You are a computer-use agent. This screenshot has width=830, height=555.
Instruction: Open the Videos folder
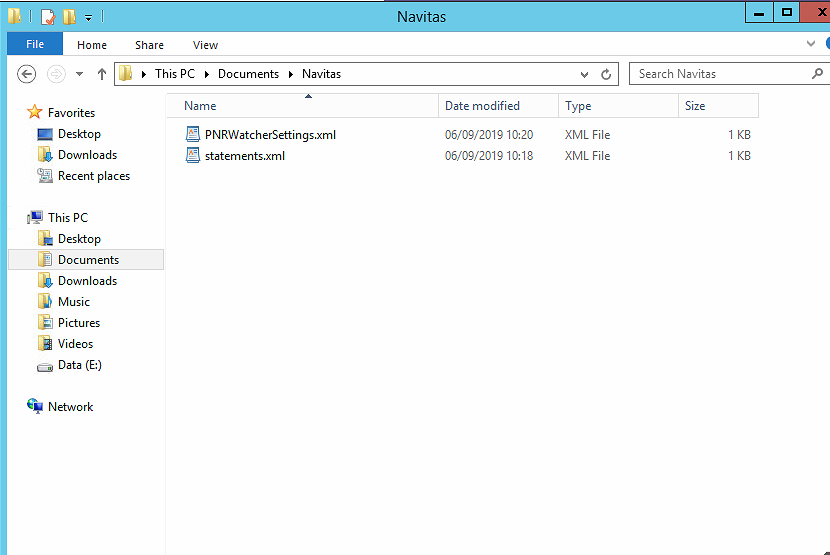click(75, 344)
